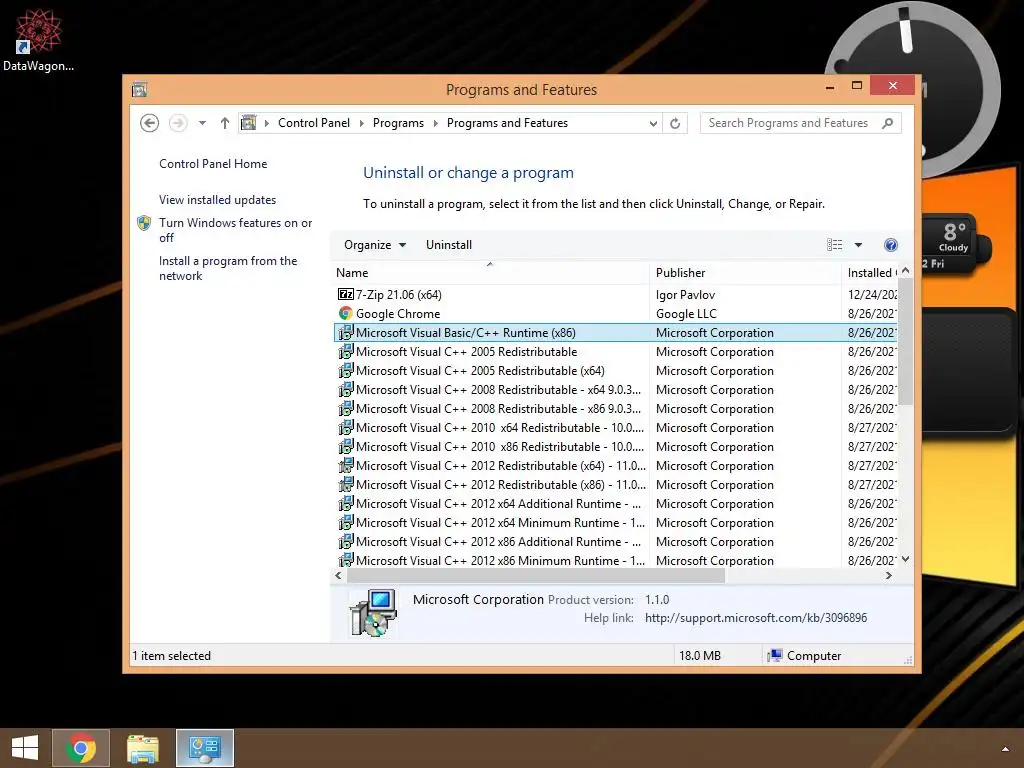Open the Organize menu

(x=375, y=245)
